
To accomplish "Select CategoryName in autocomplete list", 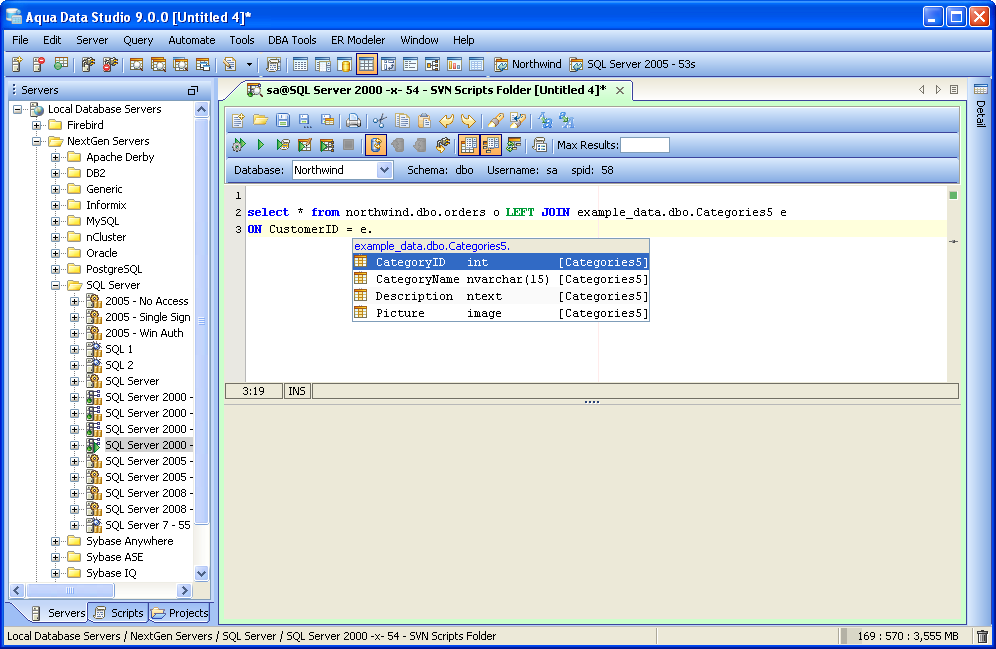I will (501, 279).
